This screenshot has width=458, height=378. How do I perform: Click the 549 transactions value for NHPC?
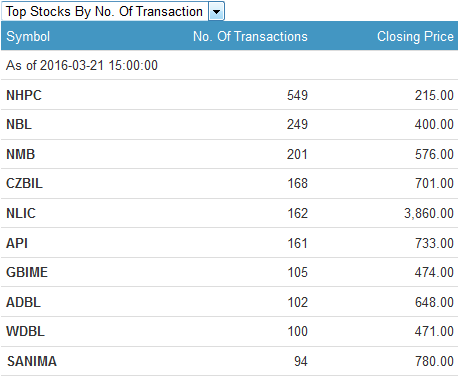[x=297, y=95]
